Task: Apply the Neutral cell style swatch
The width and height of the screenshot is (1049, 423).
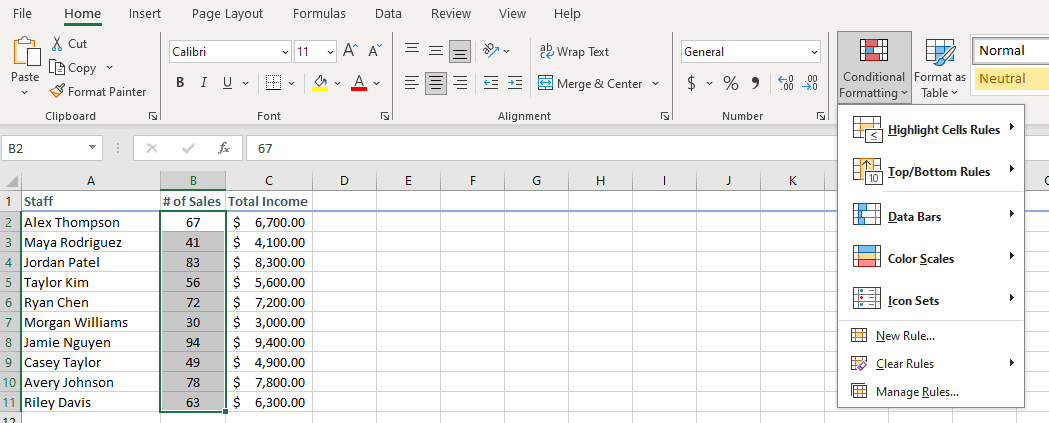Action: pos(1010,79)
